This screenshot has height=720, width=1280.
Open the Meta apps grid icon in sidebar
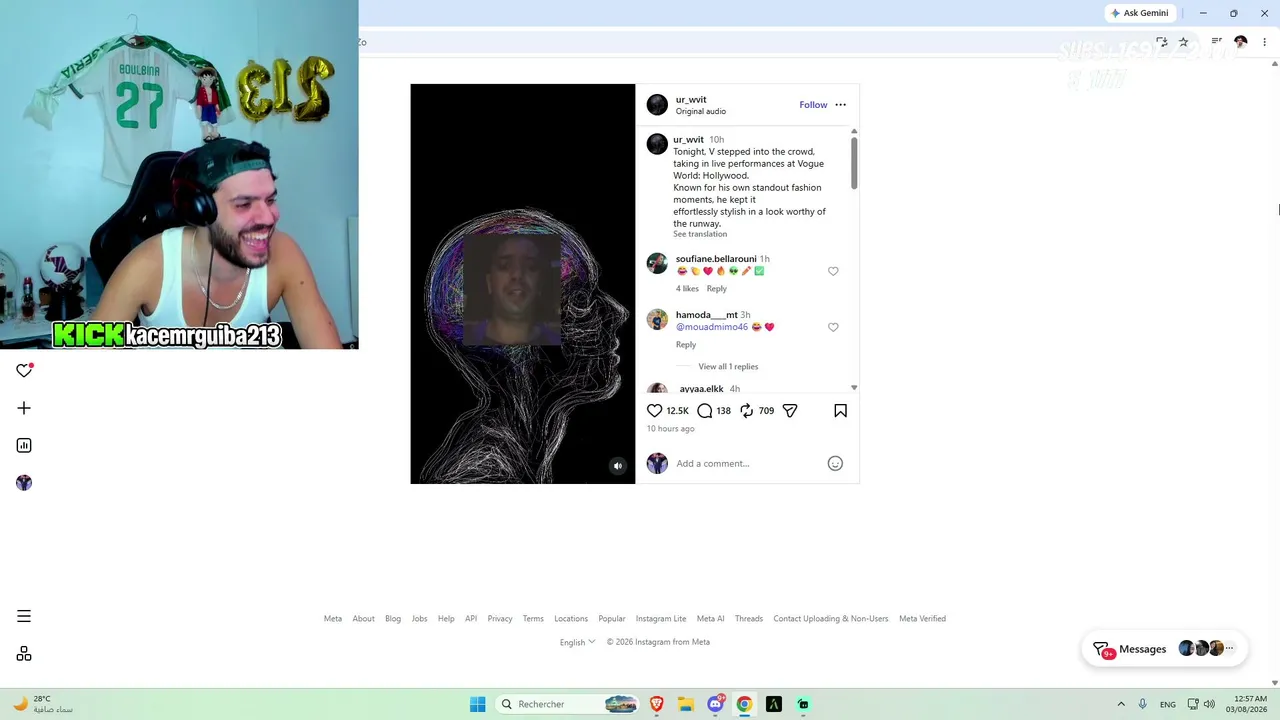pyautogui.click(x=24, y=654)
